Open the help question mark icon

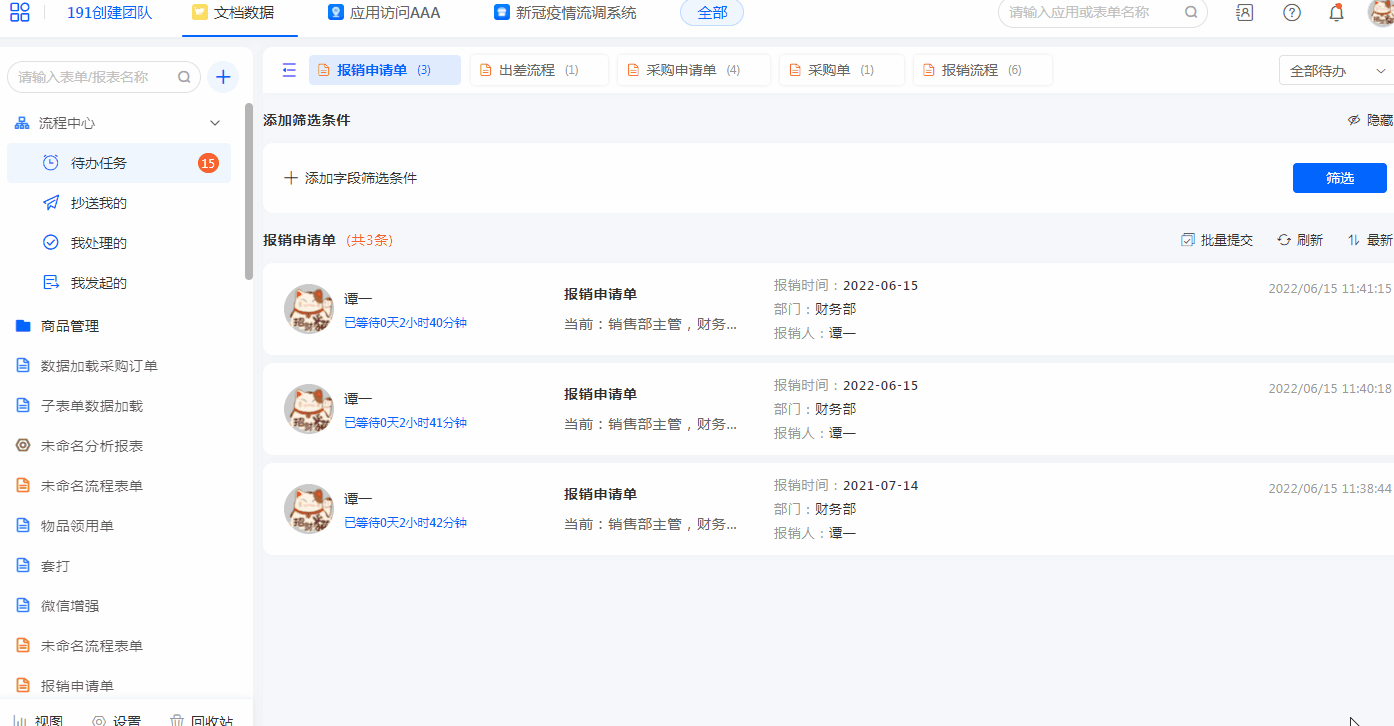coord(1292,13)
